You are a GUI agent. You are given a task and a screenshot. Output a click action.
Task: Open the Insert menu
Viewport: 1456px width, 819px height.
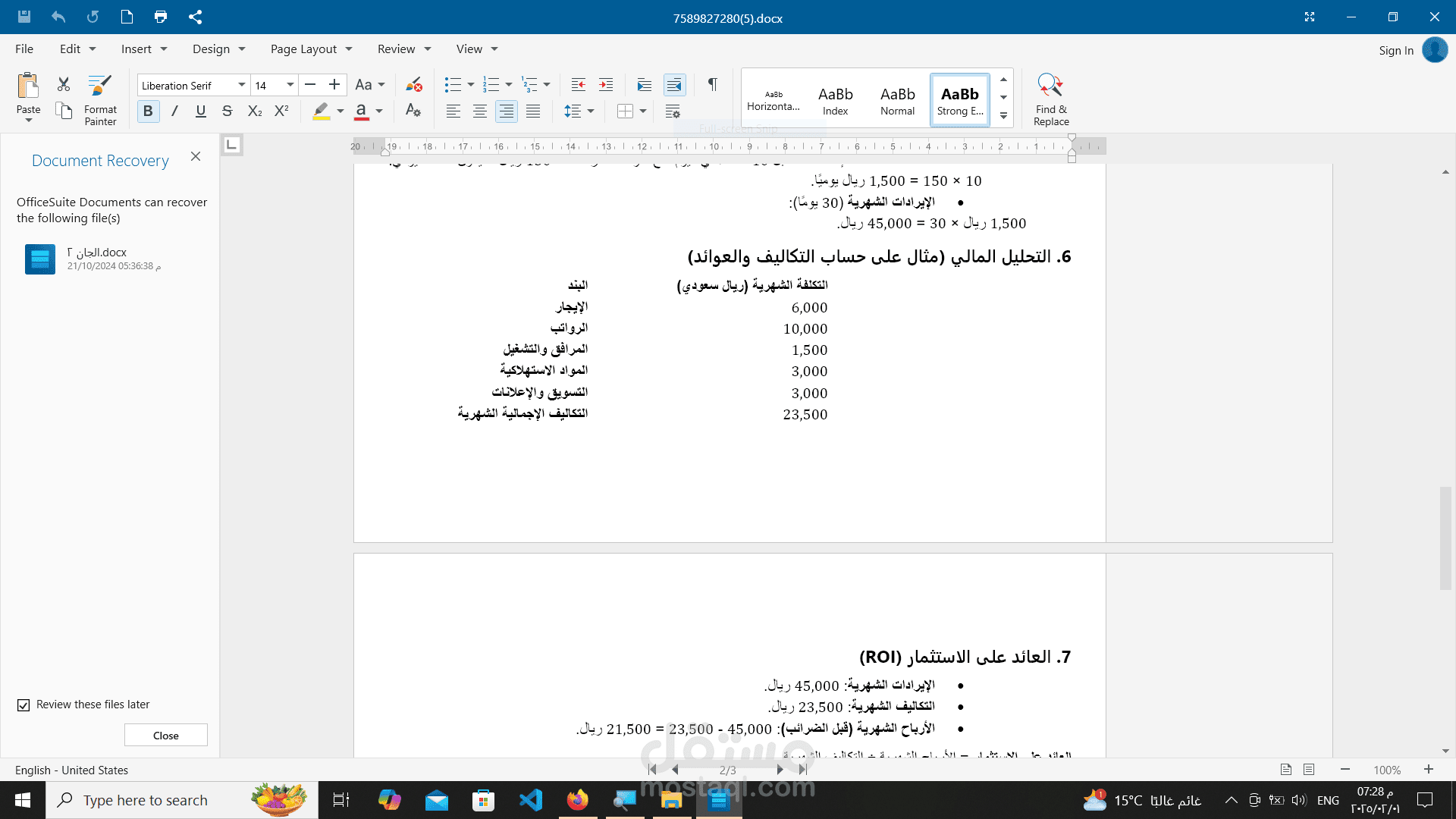pyautogui.click(x=144, y=49)
